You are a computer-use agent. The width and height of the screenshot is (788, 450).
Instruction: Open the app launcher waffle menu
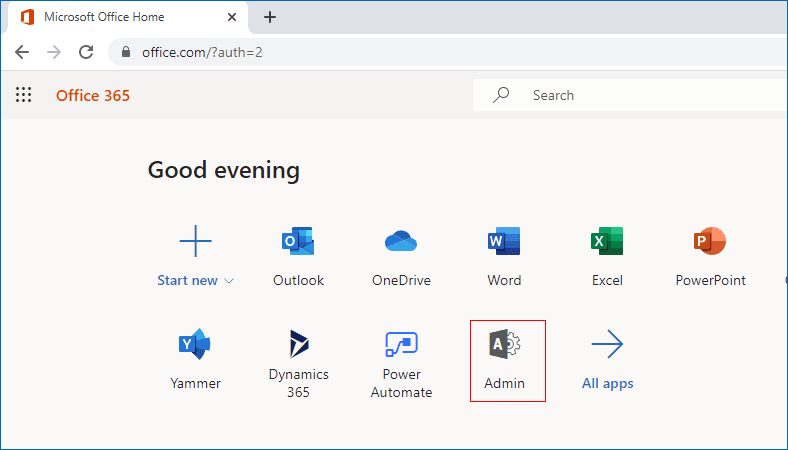pyautogui.click(x=24, y=95)
